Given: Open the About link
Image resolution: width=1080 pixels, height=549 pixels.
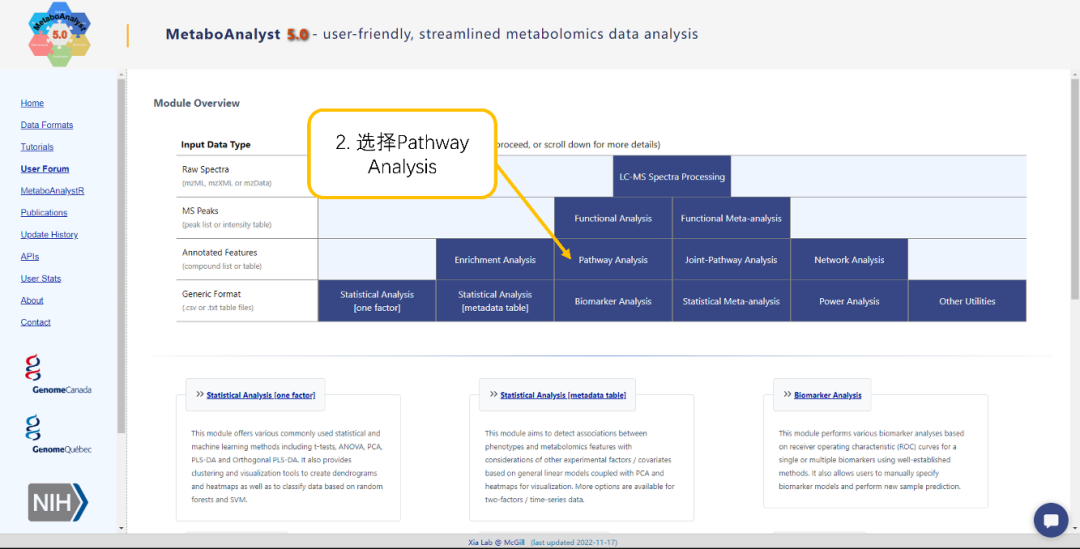Looking at the screenshot, I should coord(32,300).
